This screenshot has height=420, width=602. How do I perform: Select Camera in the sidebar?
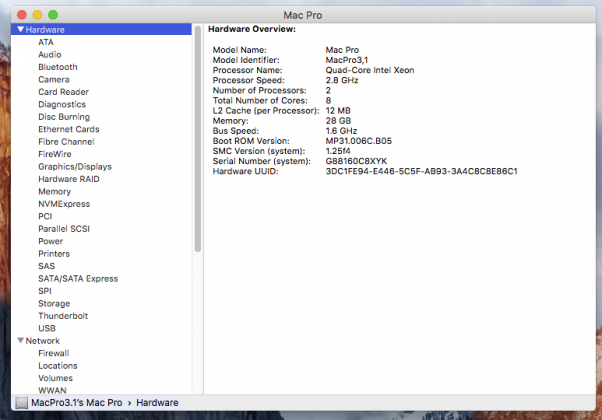pos(54,79)
